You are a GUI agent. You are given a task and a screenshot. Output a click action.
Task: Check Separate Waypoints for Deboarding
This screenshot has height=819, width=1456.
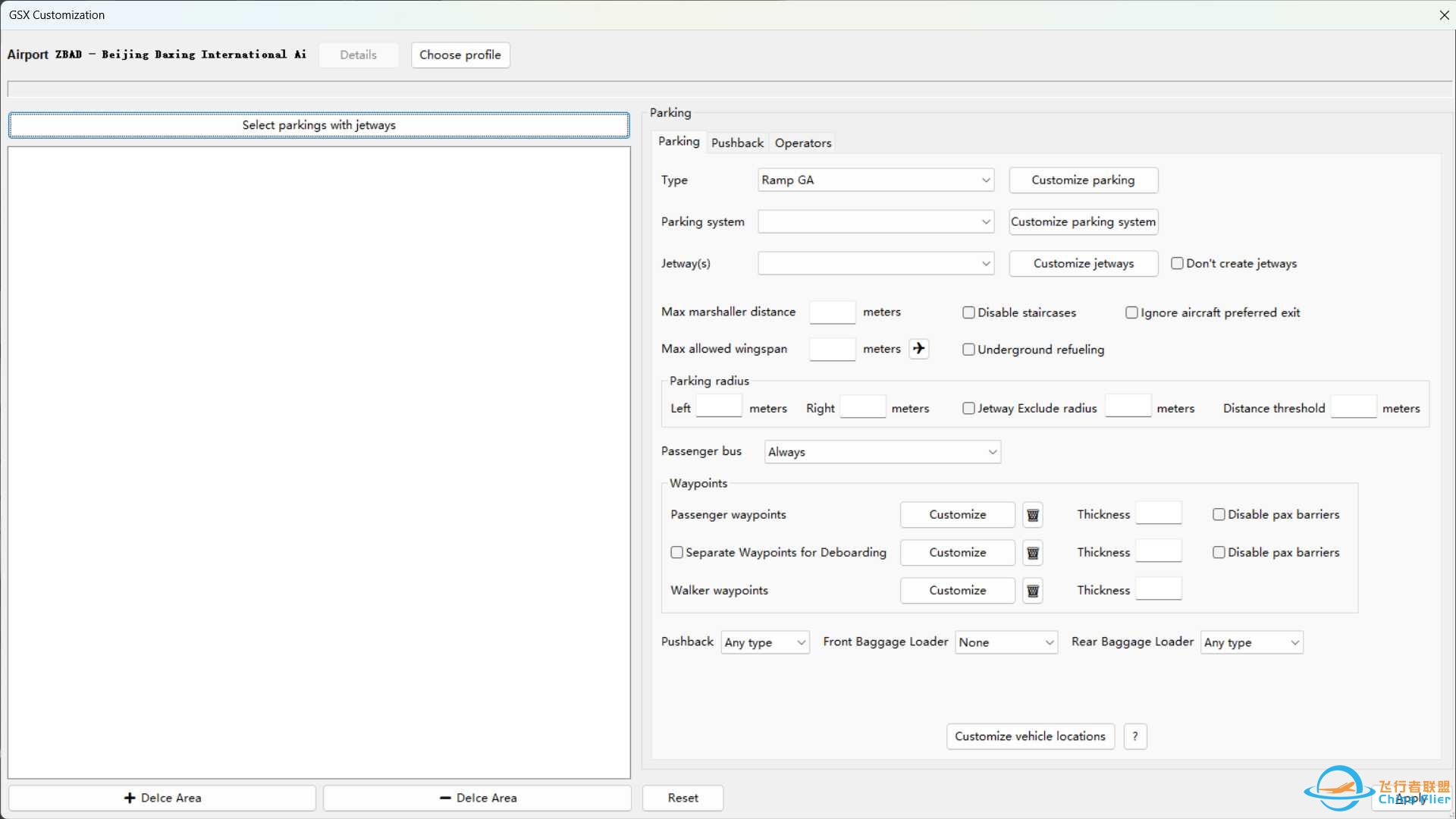(676, 553)
